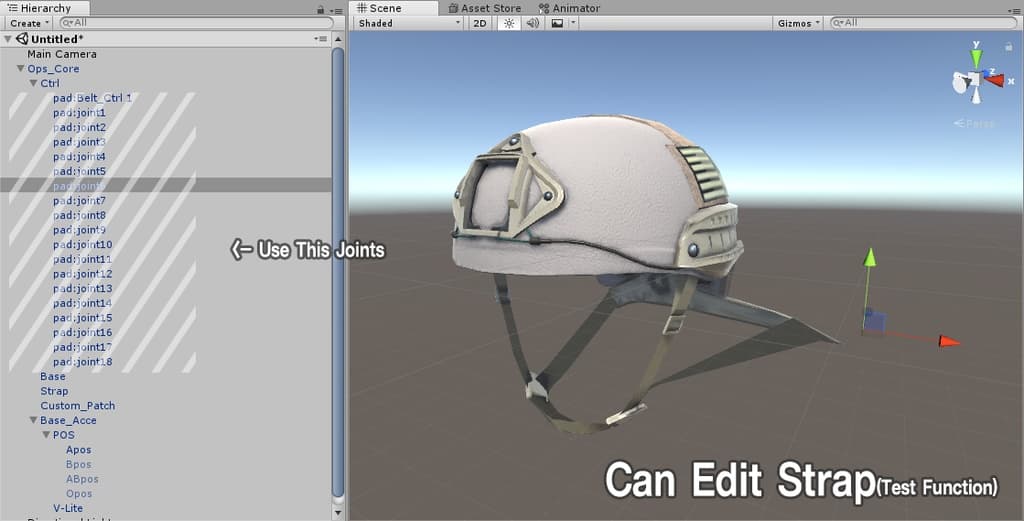Click red X axis cone of orientation gizmo
This screenshot has width=1024, height=521.
(x=995, y=80)
